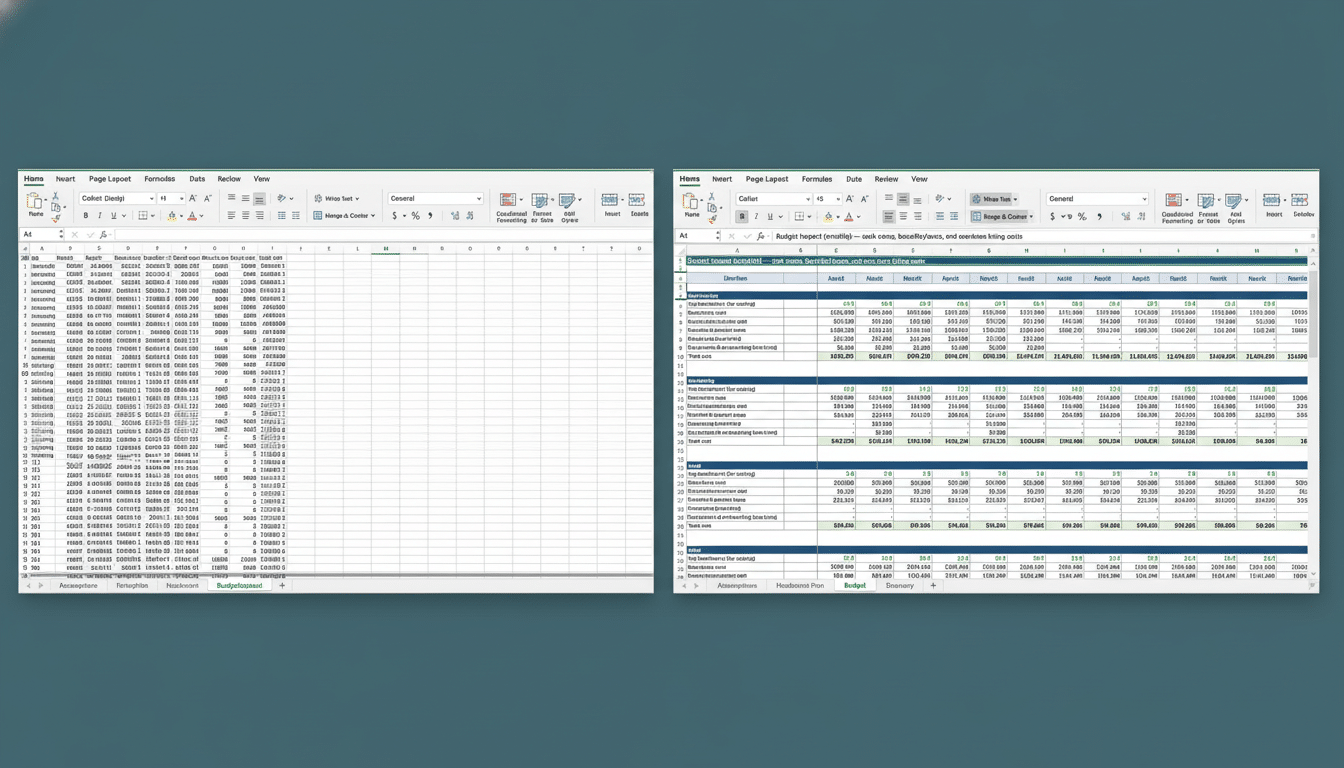
Task: Open the Formulas tab in left window
Action: click(x=159, y=179)
